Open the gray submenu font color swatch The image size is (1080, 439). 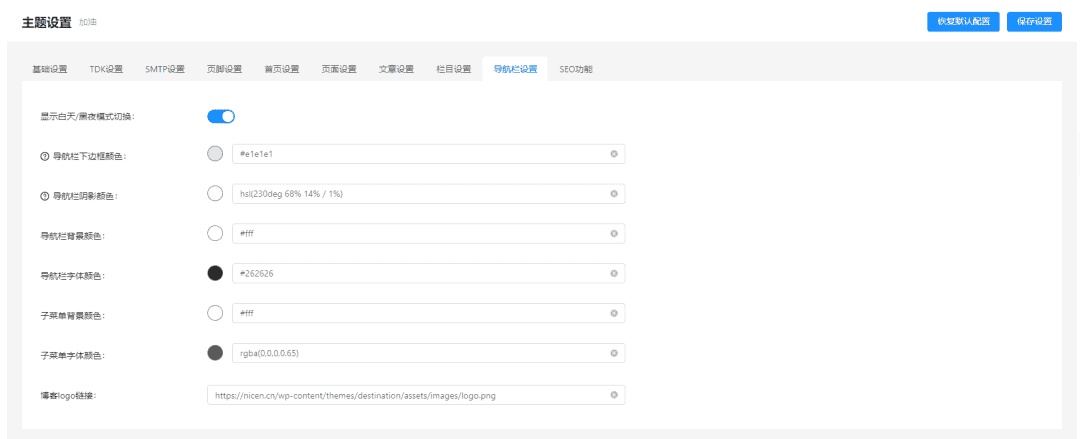coord(215,353)
